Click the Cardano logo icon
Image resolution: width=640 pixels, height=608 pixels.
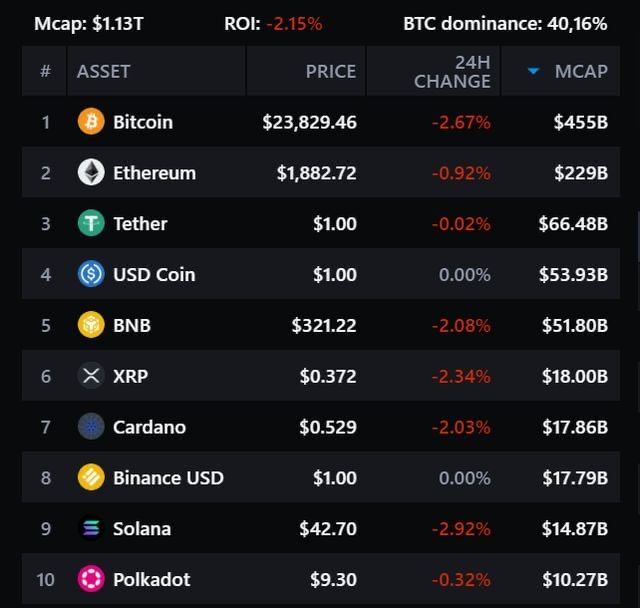coord(91,427)
